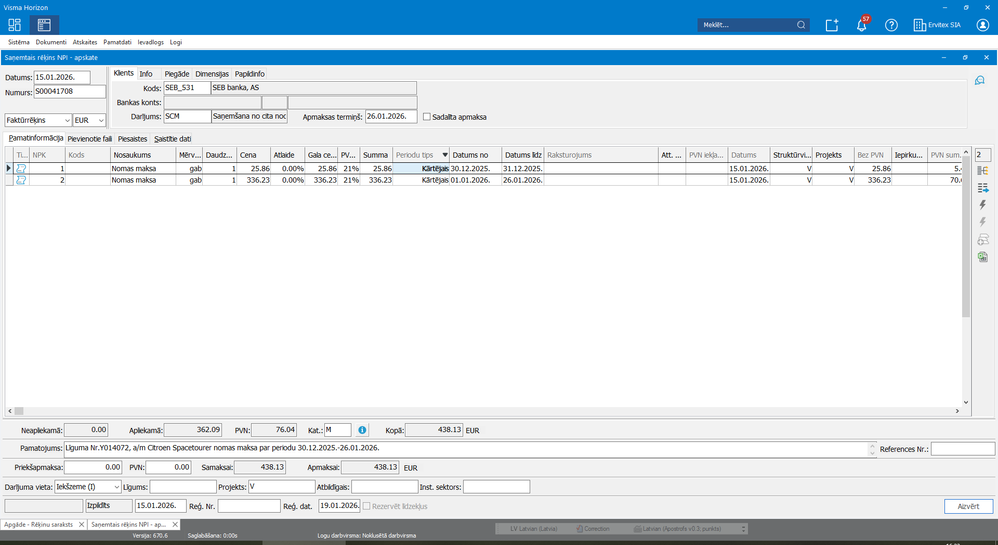Open the user profile icon
Image resolution: width=998 pixels, height=545 pixels.
tap(983, 25)
